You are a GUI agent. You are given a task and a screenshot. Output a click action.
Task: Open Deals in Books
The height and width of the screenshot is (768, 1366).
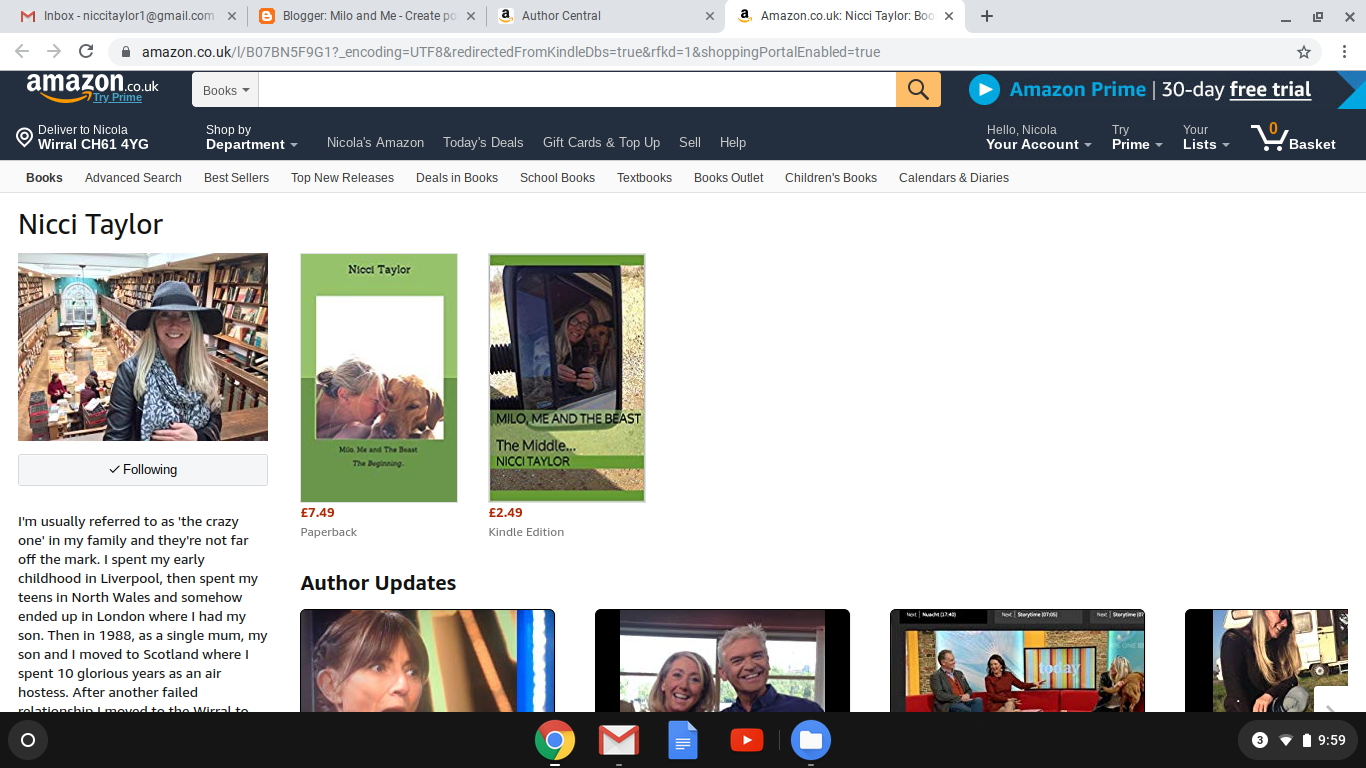point(457,178)
